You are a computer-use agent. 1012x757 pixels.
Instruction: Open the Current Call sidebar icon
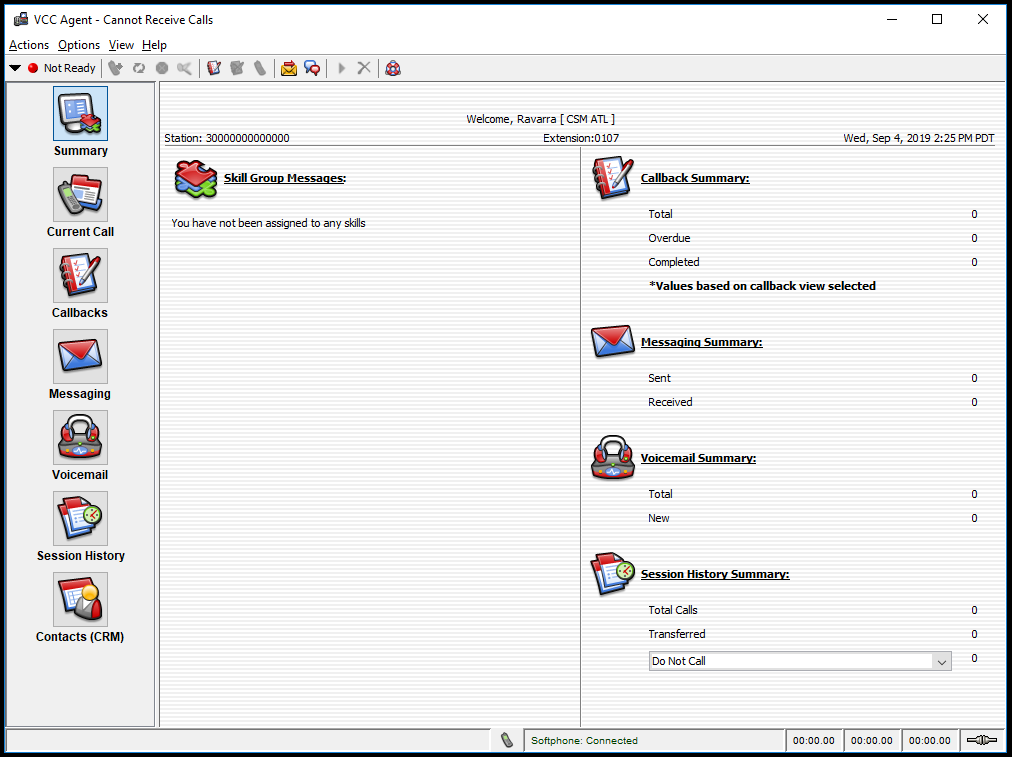80,194
